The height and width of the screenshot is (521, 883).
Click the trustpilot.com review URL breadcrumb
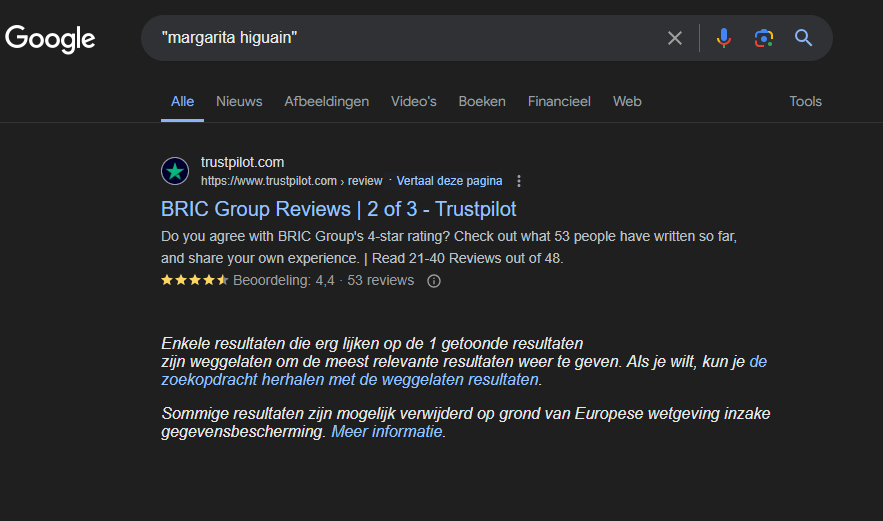coord(292,181)
